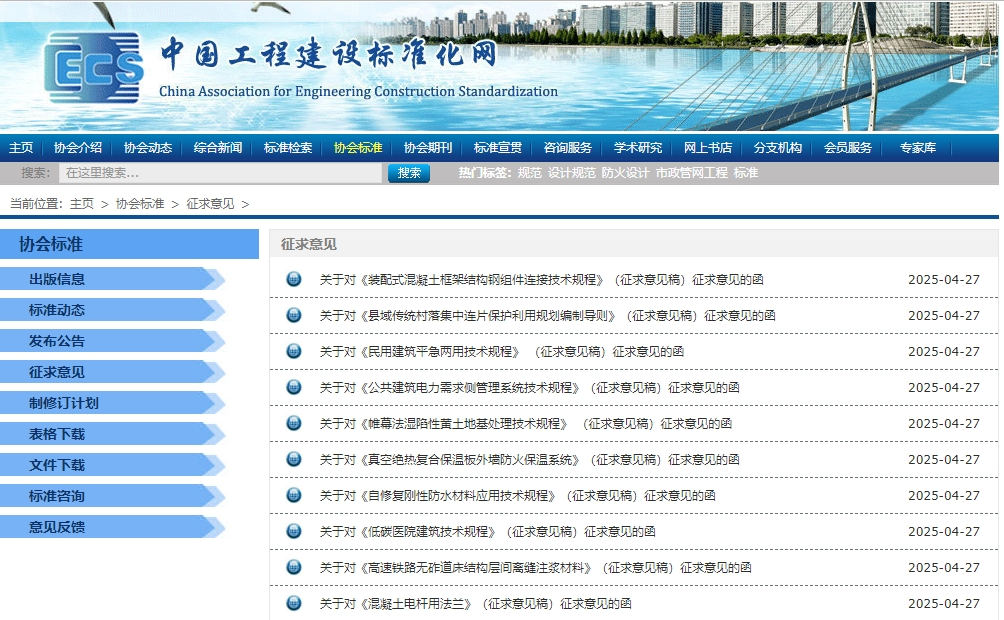
Task: Select 专家库 in the top navigation
Action: click(917, 148)
